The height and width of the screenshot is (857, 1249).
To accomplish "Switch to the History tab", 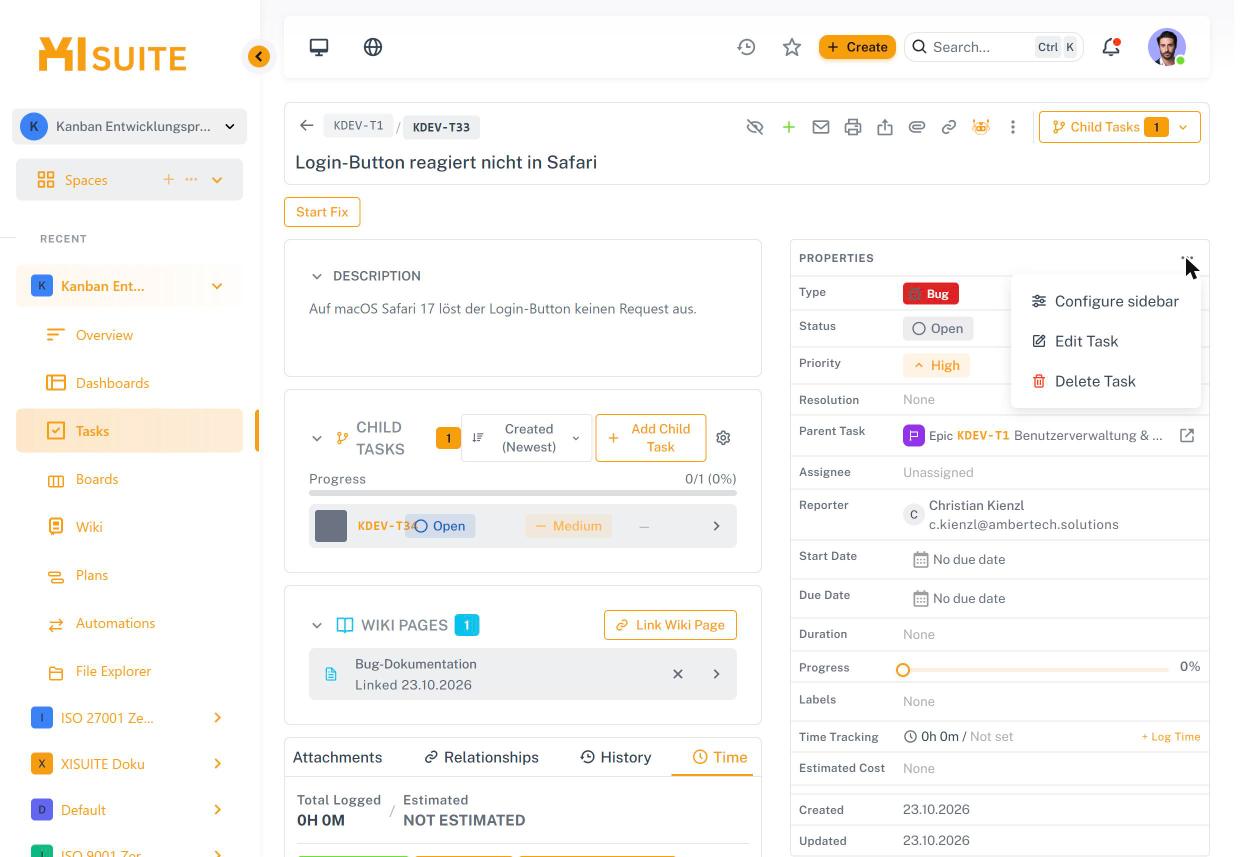I will [x=616, y=757].
